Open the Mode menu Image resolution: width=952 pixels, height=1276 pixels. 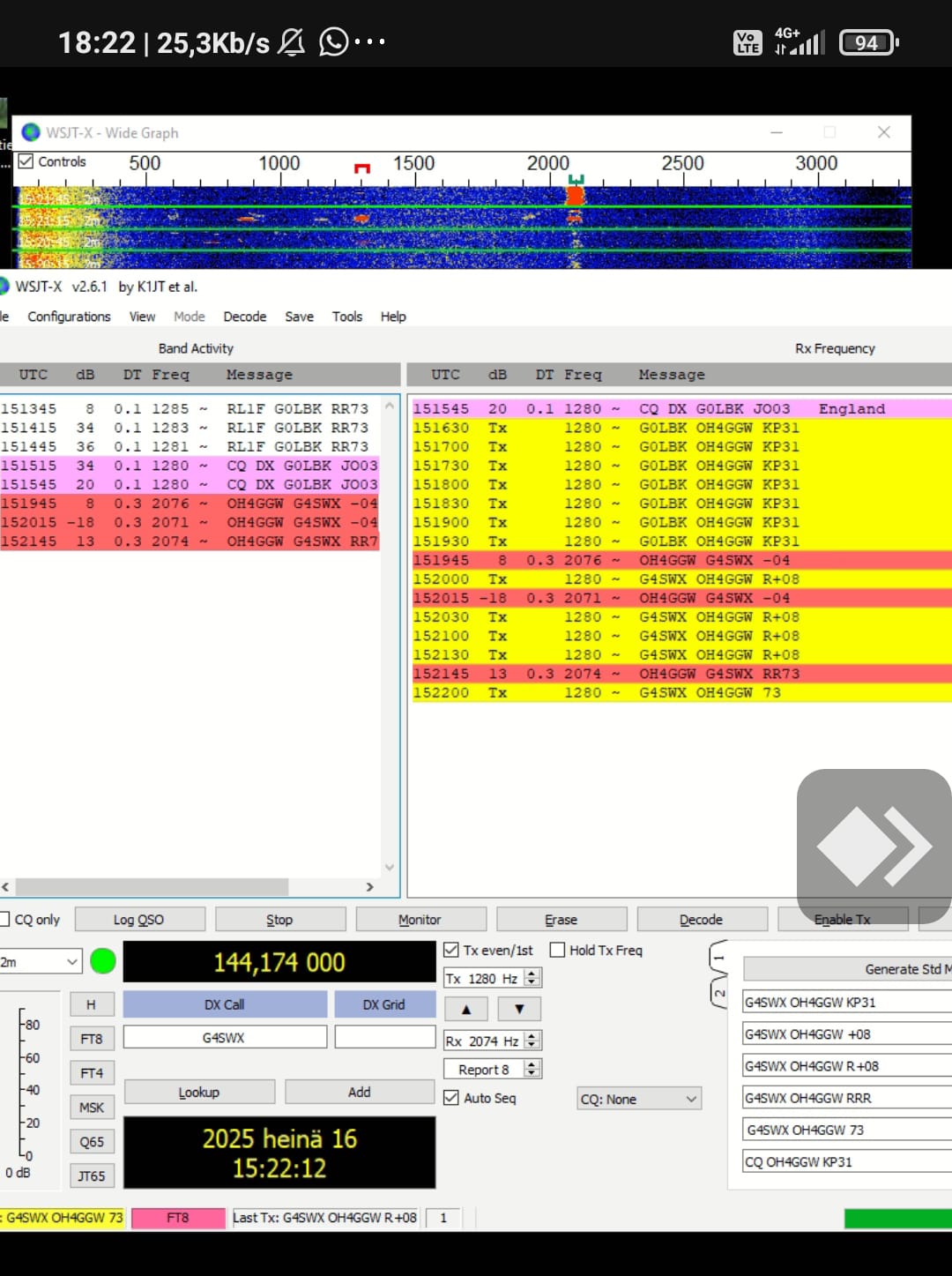click(x=189, y=317)
